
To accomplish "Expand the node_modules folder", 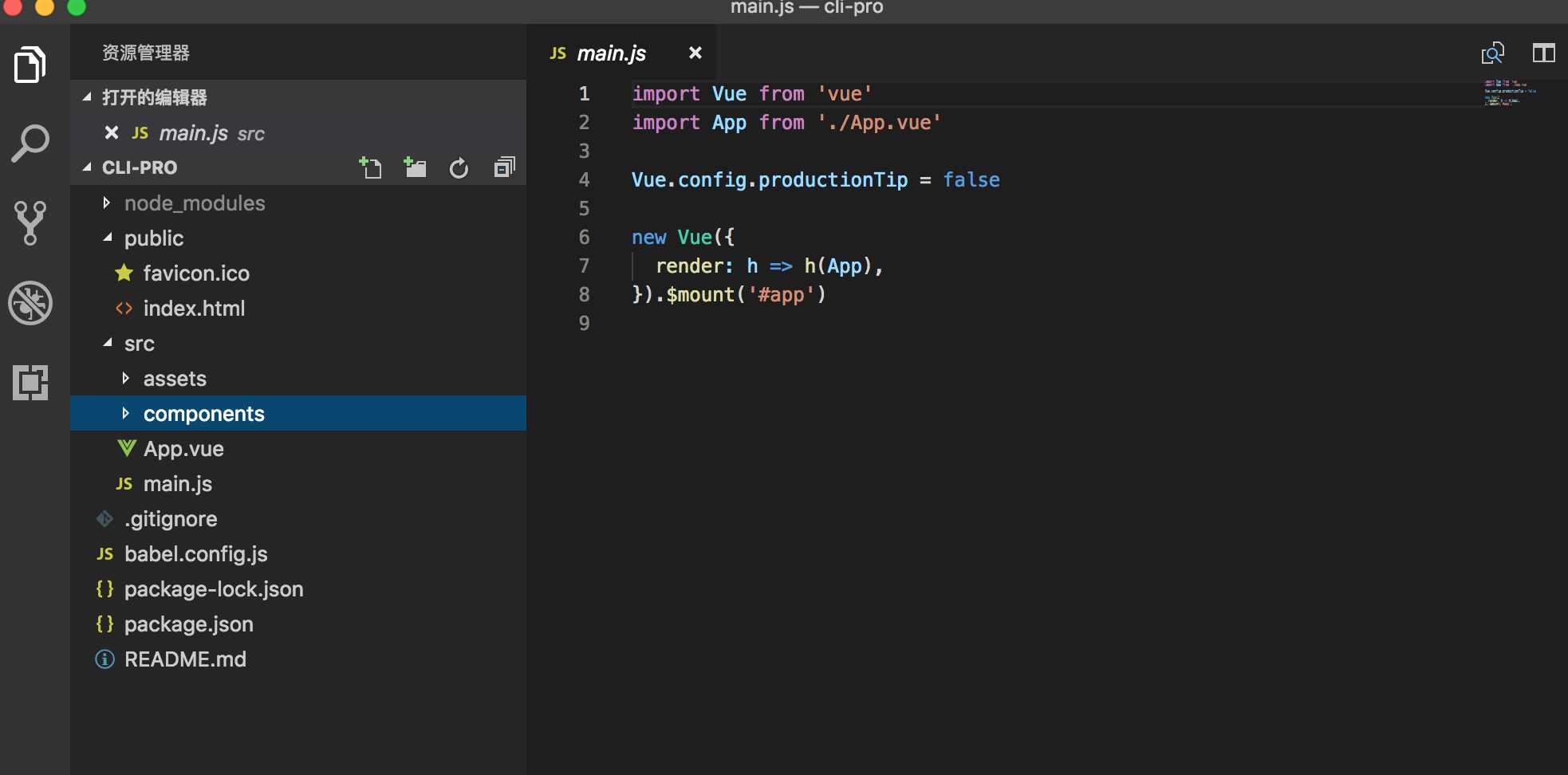I will click(x=107, y=203).
